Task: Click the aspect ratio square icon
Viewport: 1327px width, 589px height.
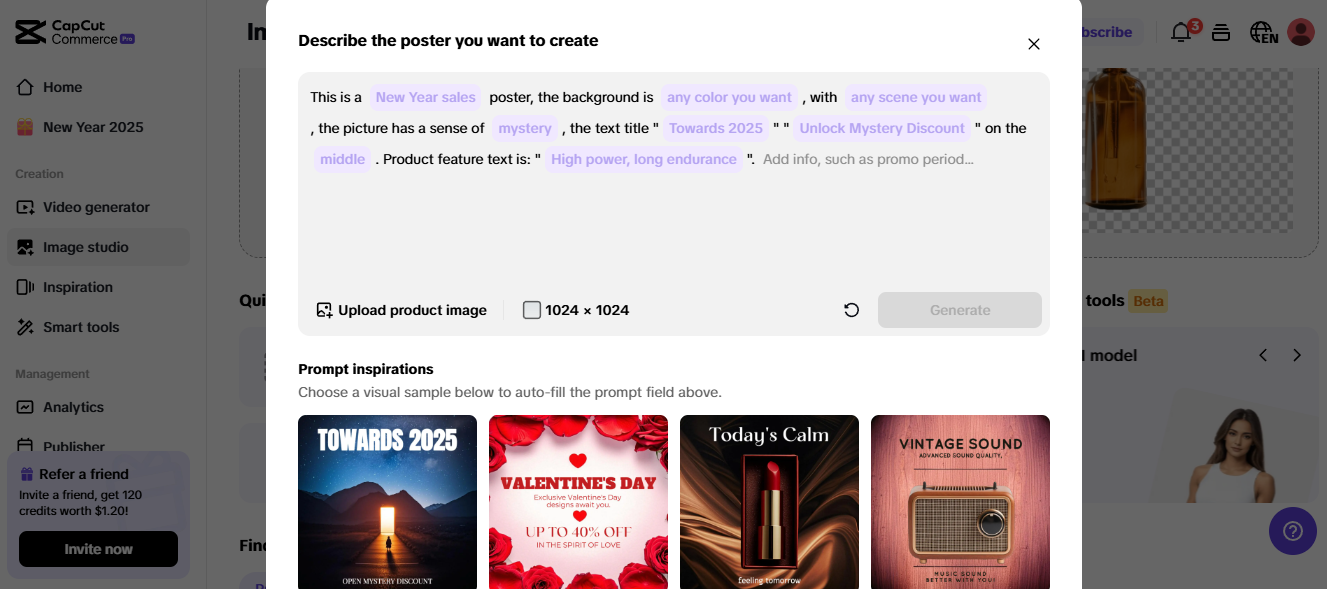Action: tap(532, 310)
